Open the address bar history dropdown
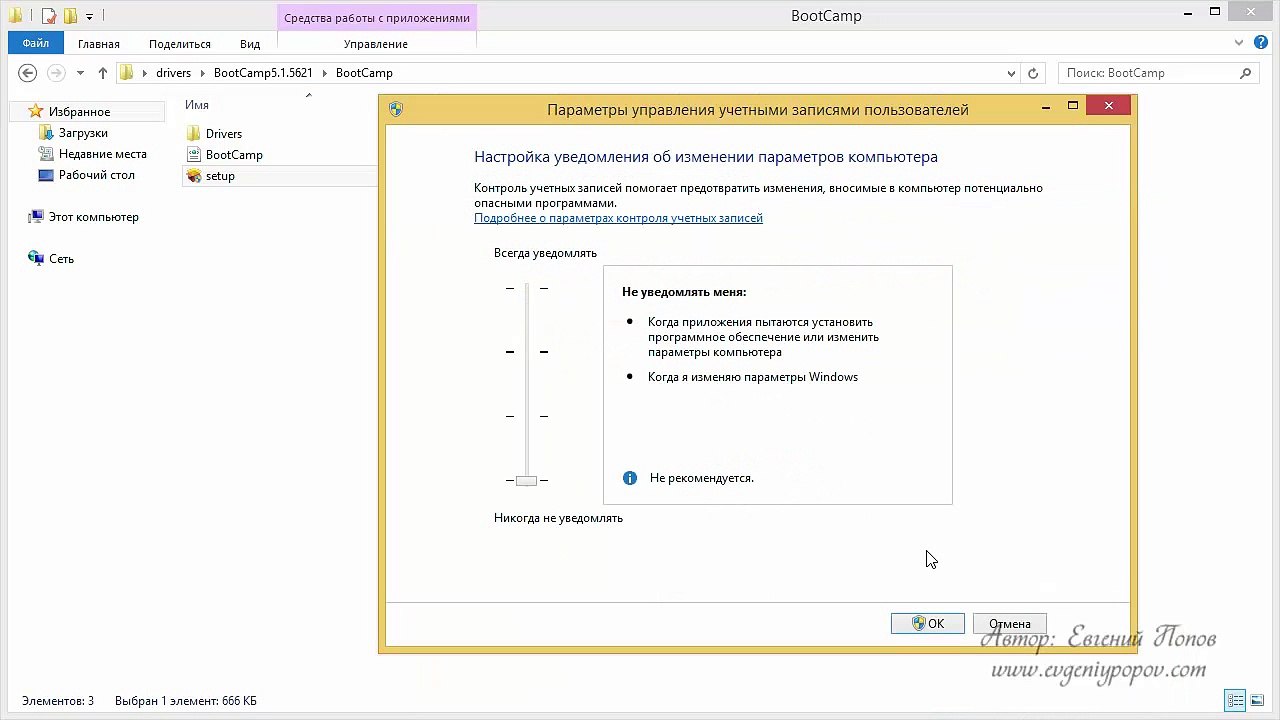The width and height of the screenshot is (1280, 720). (1012, 73)
